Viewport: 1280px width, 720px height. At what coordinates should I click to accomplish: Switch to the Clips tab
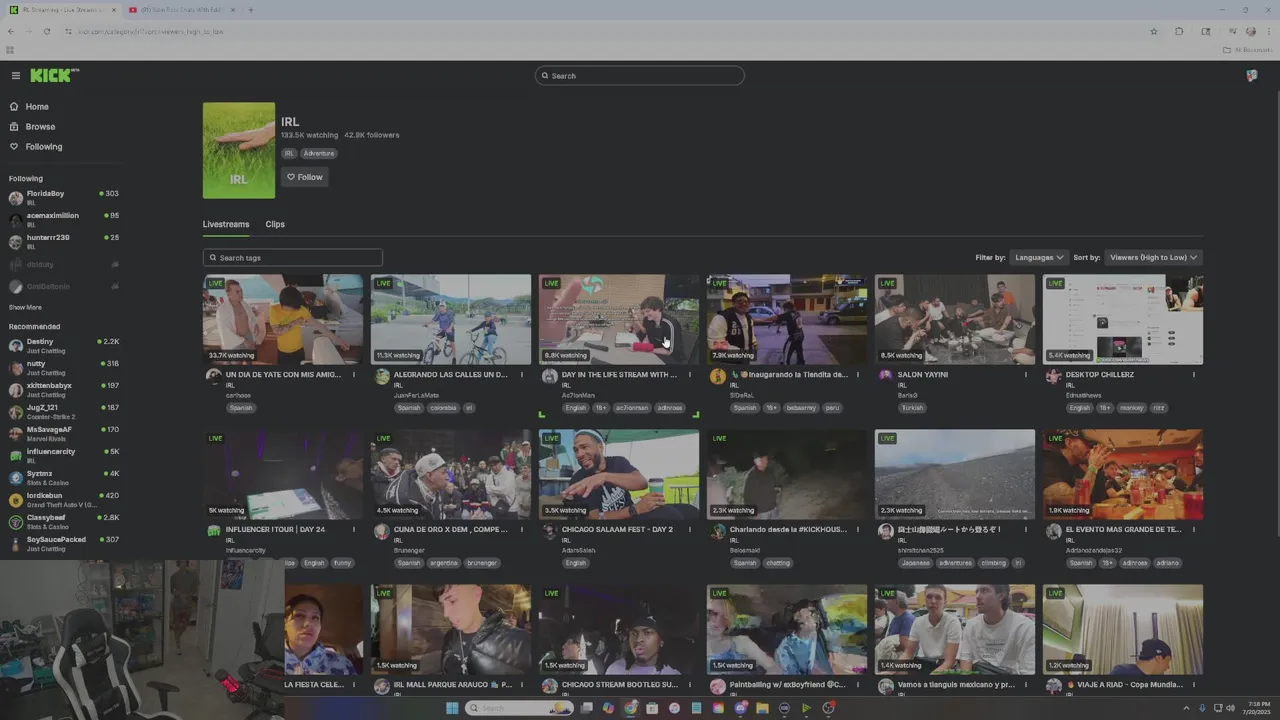tap(275, 224)
